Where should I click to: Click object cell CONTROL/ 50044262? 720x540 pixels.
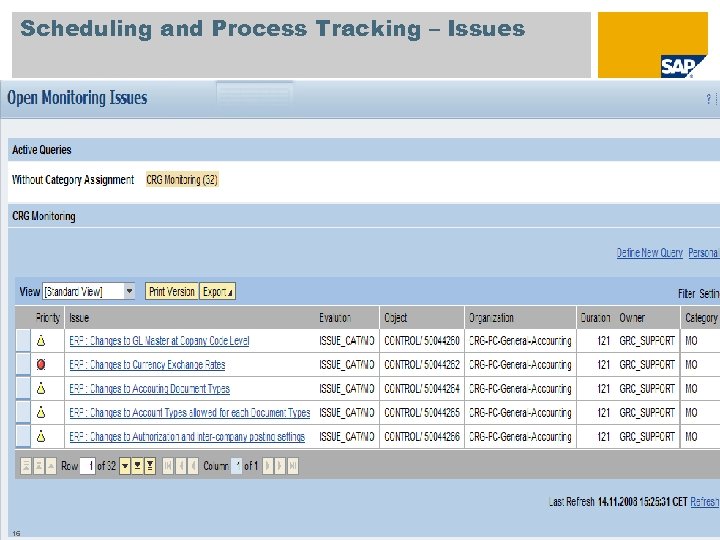click(422, 365)
